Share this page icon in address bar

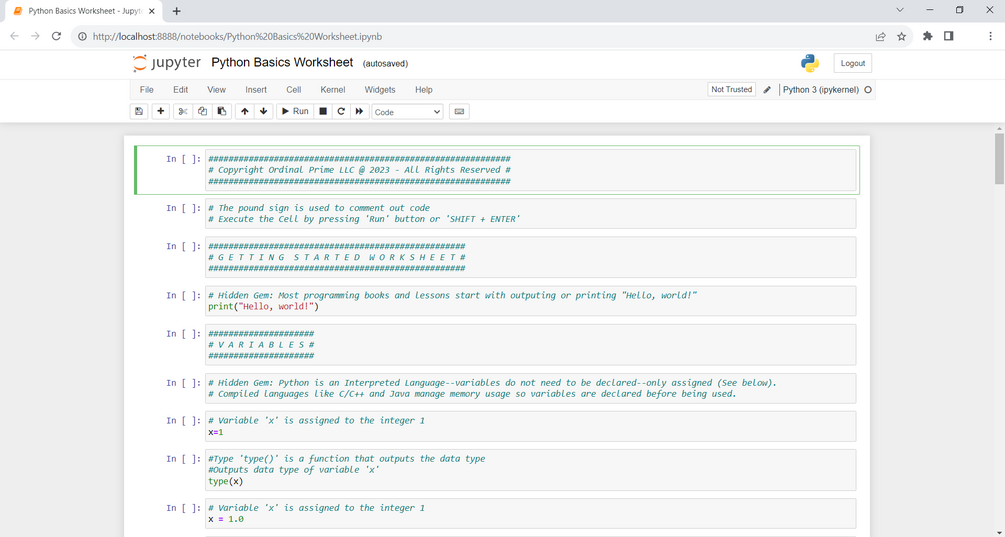[x=881, y=37]
